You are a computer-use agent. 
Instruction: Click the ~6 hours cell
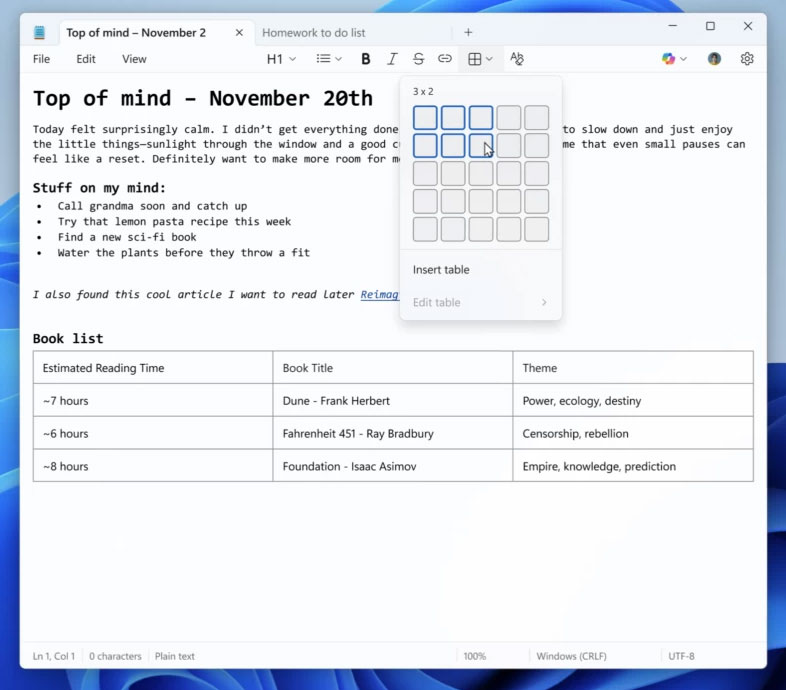[153, 433]
